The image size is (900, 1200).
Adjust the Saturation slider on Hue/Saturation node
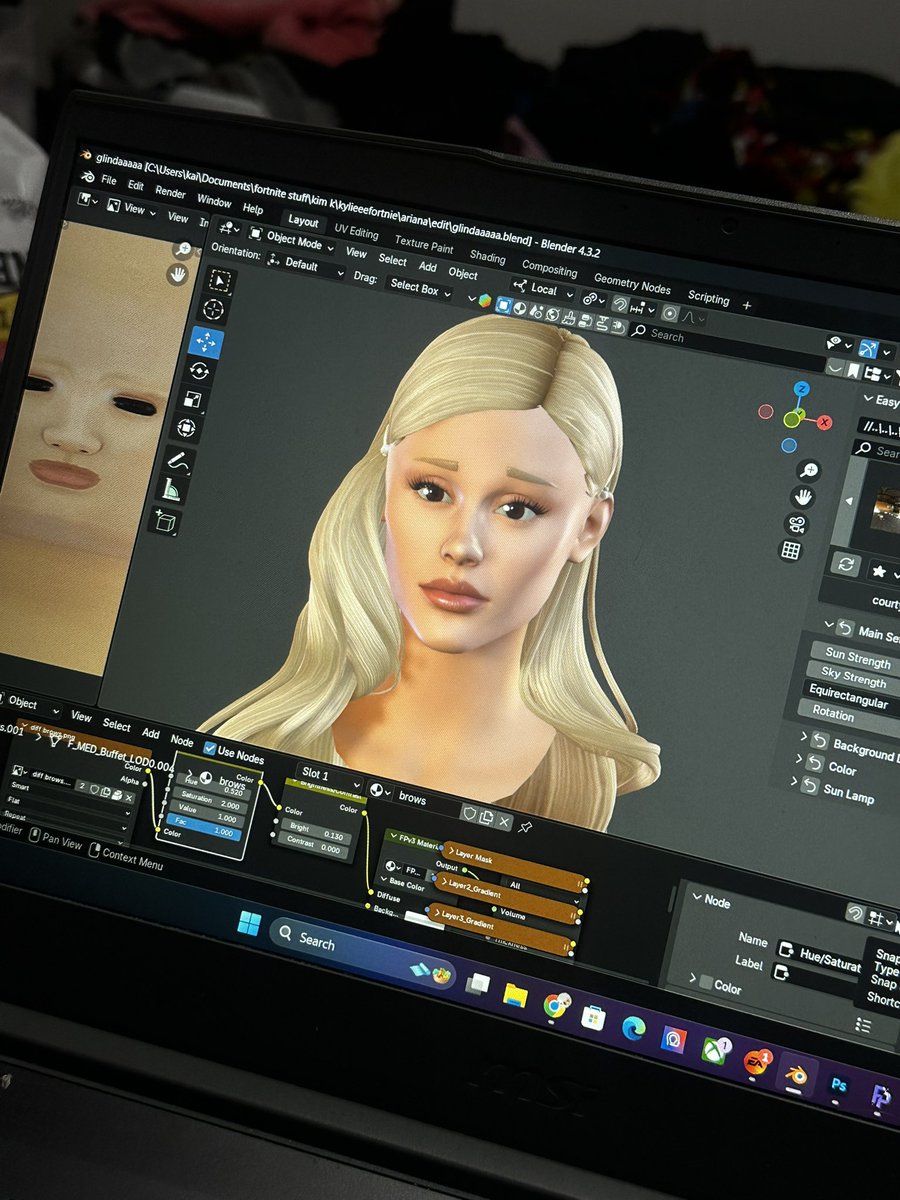209,800
